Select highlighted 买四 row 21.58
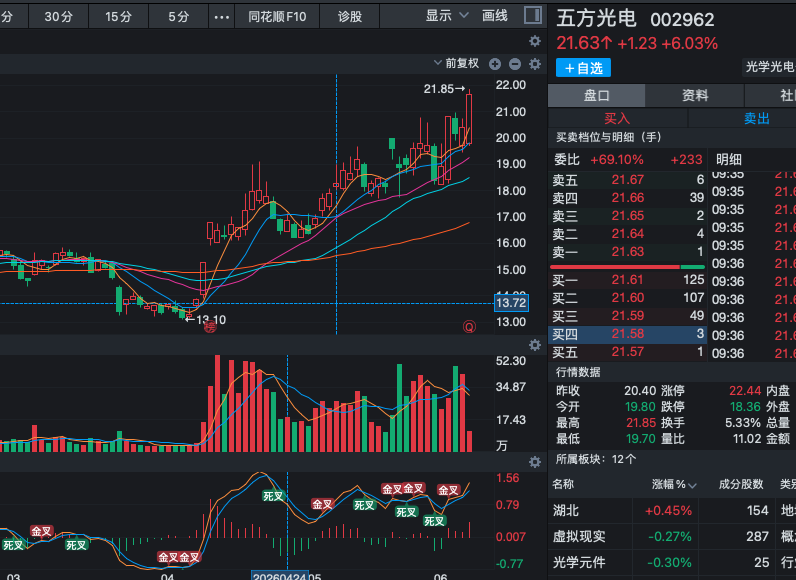 click(x=628, y=334)
